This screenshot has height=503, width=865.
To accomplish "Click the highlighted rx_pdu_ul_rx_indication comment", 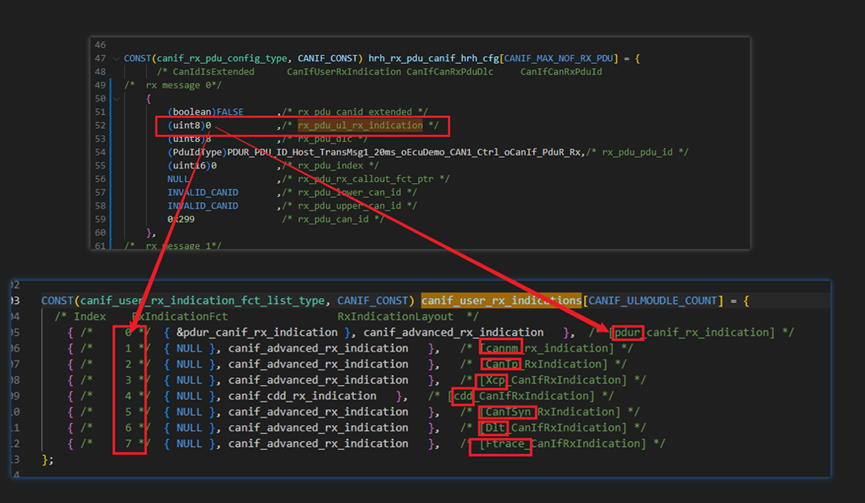I will 360,126.
